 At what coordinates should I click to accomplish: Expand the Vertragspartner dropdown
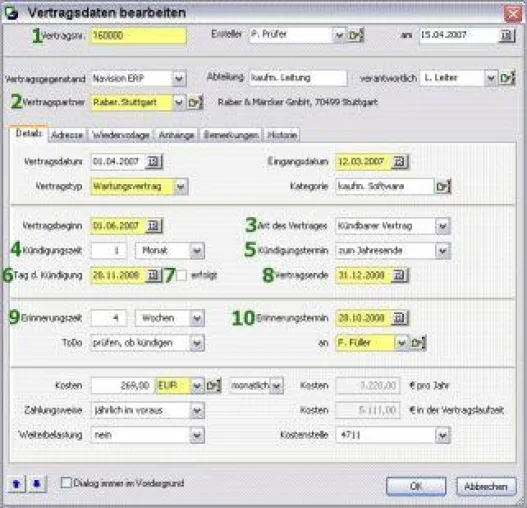tap(179, 103)
